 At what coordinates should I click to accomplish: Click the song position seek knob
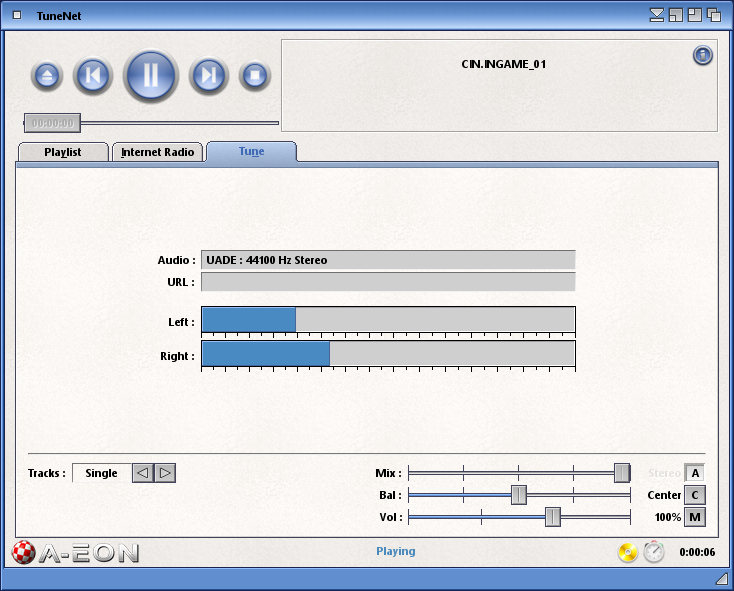pos(52,123)
